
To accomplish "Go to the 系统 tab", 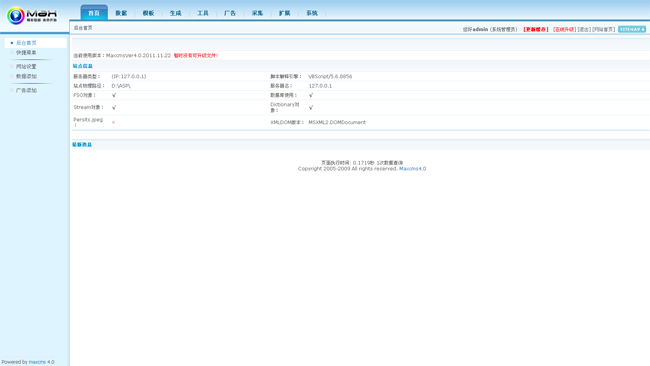I will [x=312, y=13].
